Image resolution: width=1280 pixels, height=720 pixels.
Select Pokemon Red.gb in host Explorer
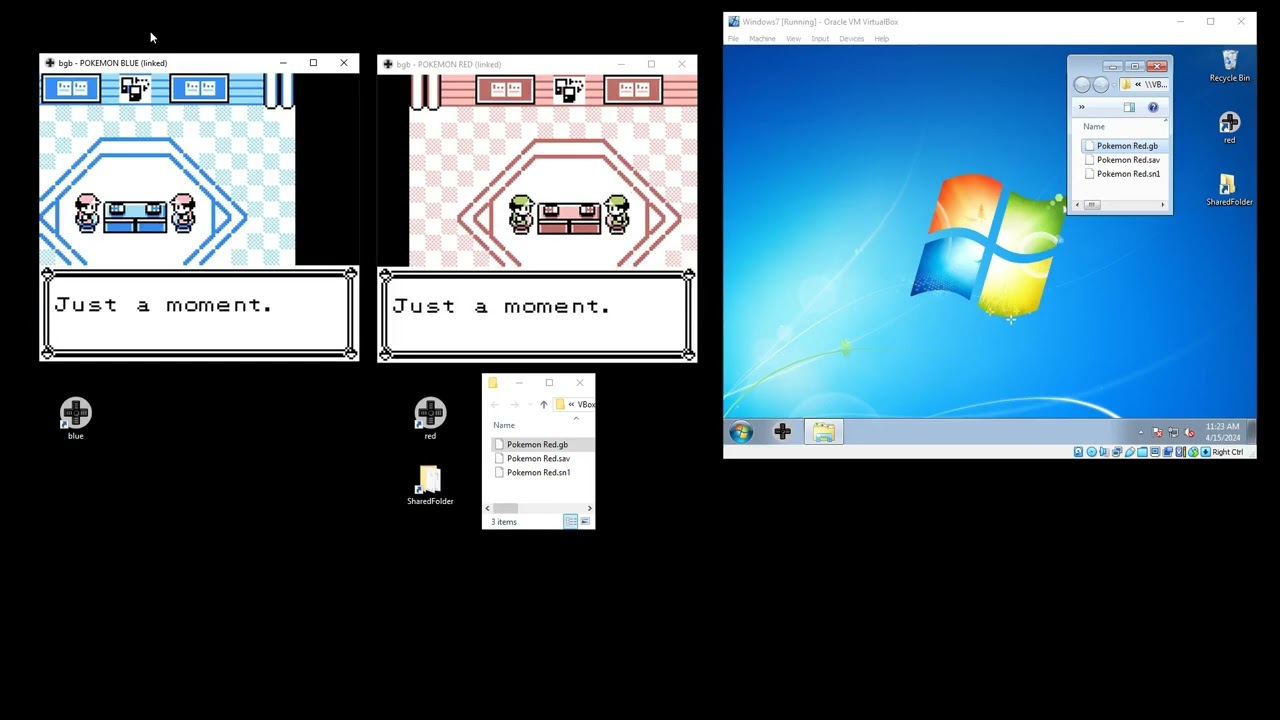point(537,444)
